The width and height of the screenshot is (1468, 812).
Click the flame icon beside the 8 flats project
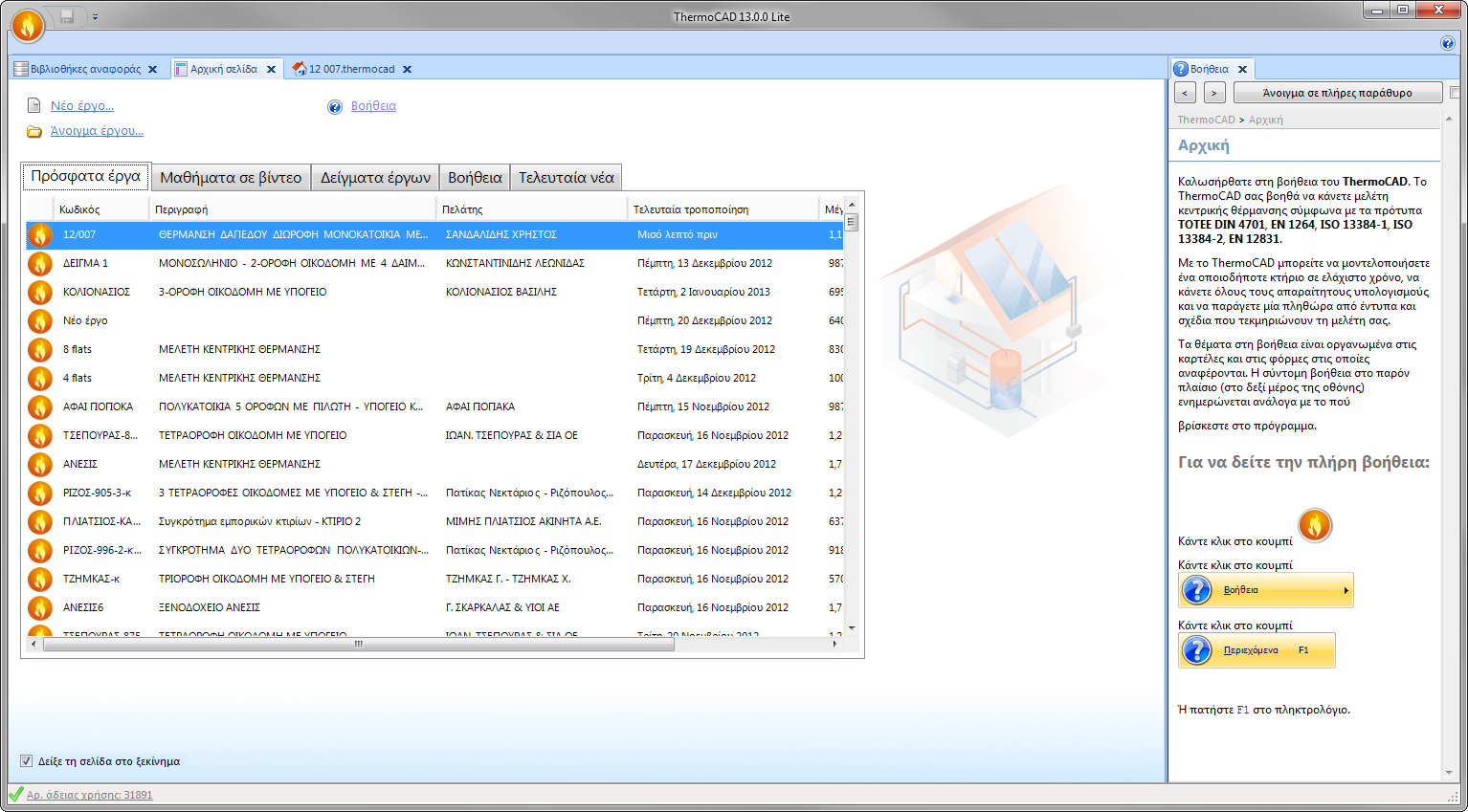point(39,349)
